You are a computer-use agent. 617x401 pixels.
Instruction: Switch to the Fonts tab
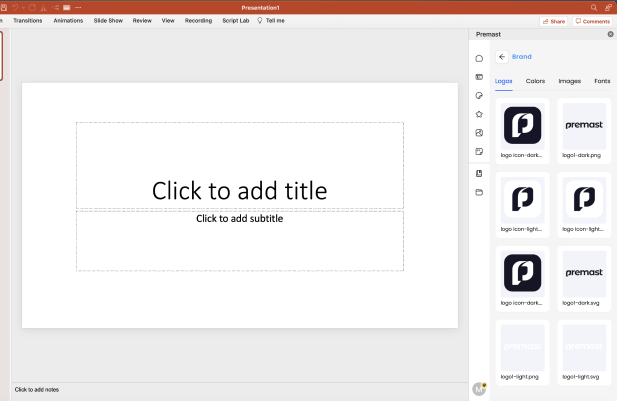coord(602,81)
